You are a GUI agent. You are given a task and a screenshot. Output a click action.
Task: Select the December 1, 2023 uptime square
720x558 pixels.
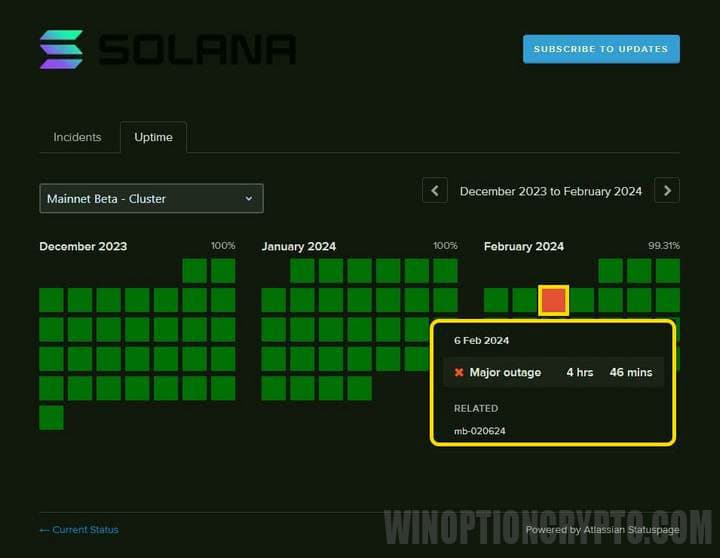(195, 271)
